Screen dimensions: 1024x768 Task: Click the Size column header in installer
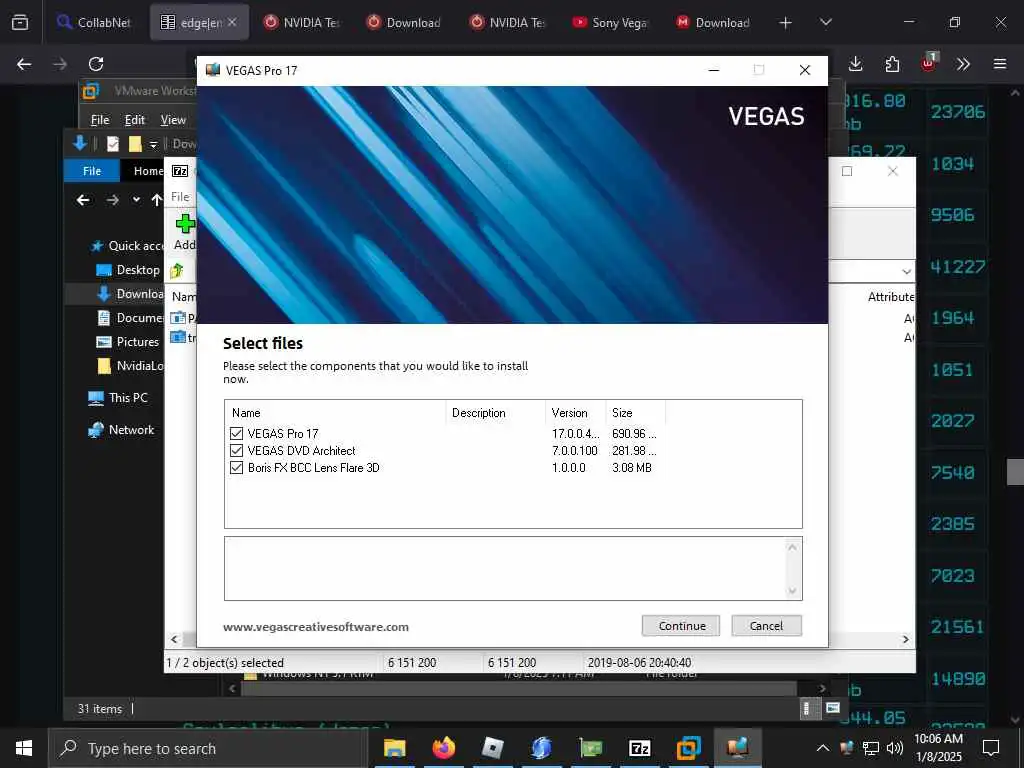pyautogui.click(x=635, y=413)
